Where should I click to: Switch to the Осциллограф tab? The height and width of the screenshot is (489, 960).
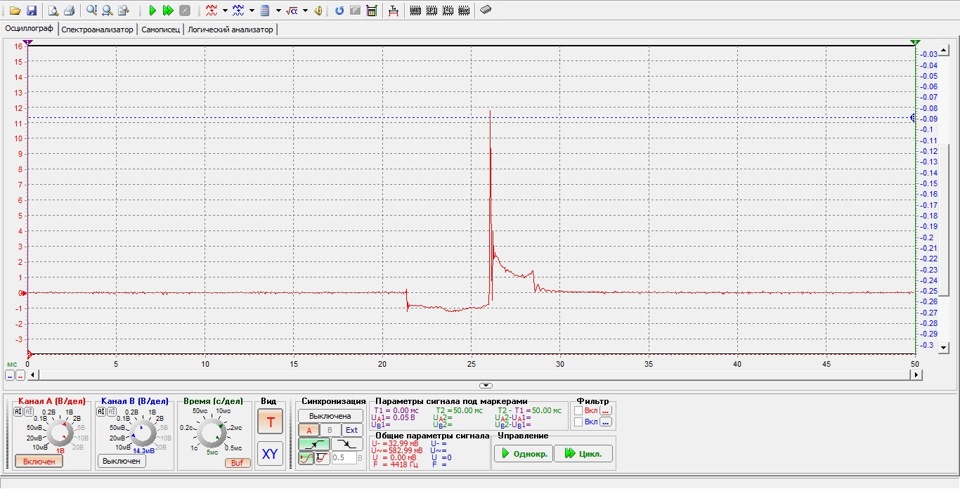pyautogui.click(x=29, y=29)
